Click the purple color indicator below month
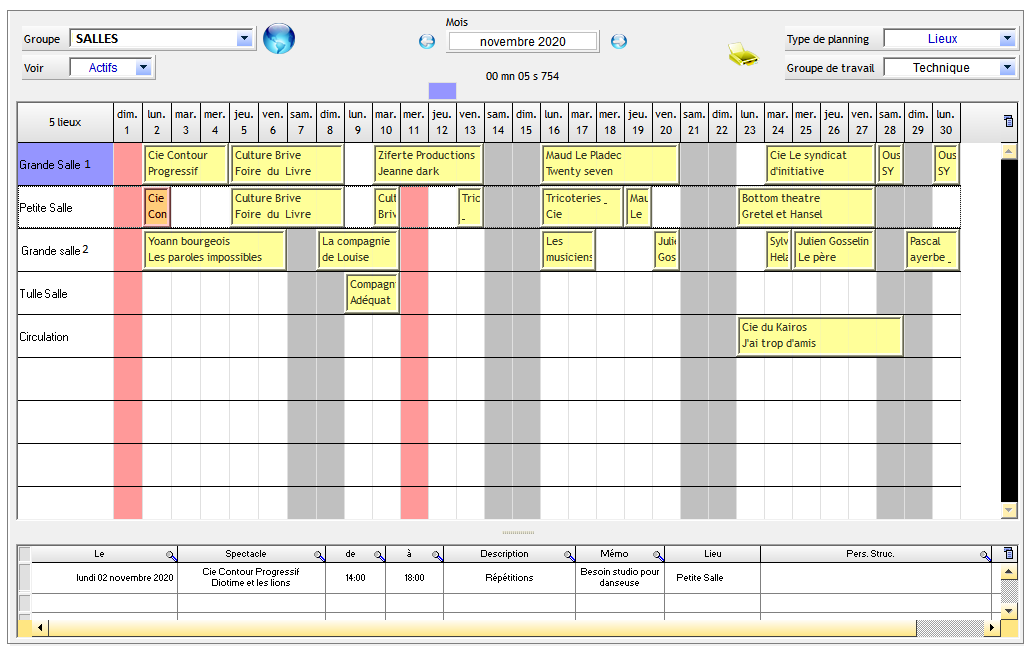 [442, 91]
